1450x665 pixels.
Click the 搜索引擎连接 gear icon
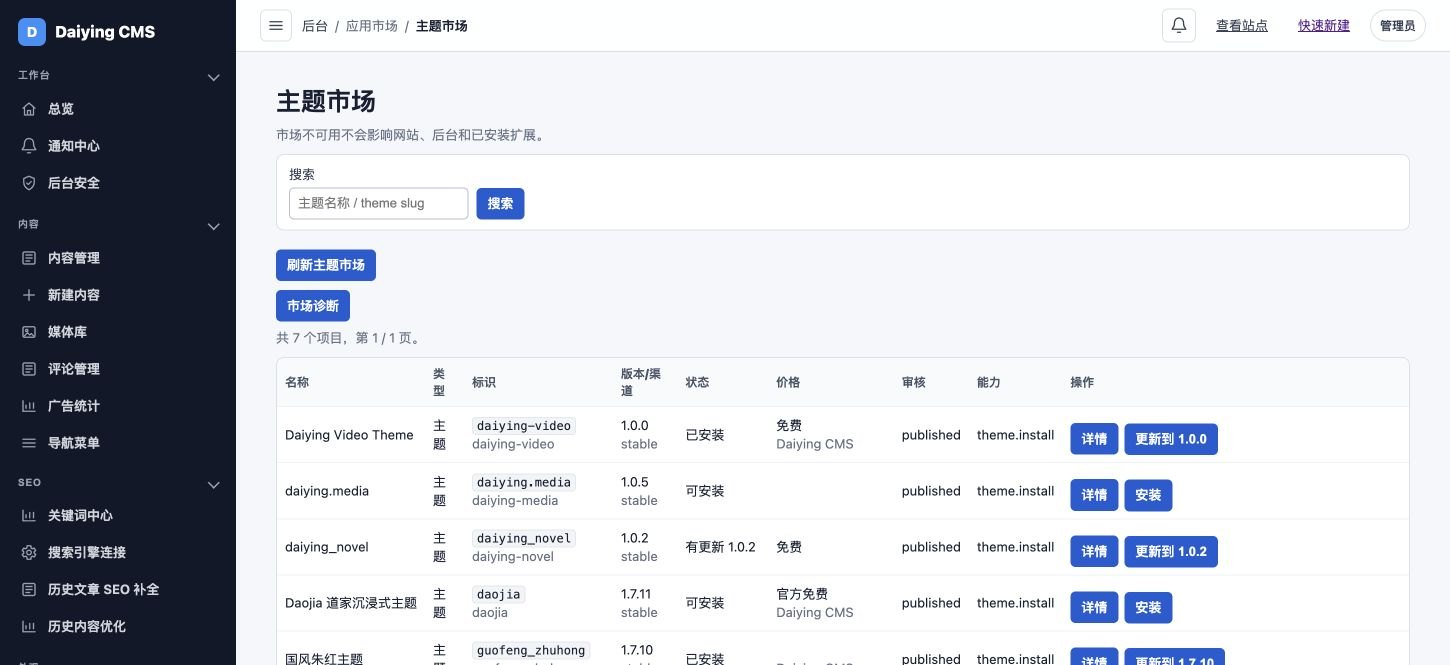click(x=29, y=553)
